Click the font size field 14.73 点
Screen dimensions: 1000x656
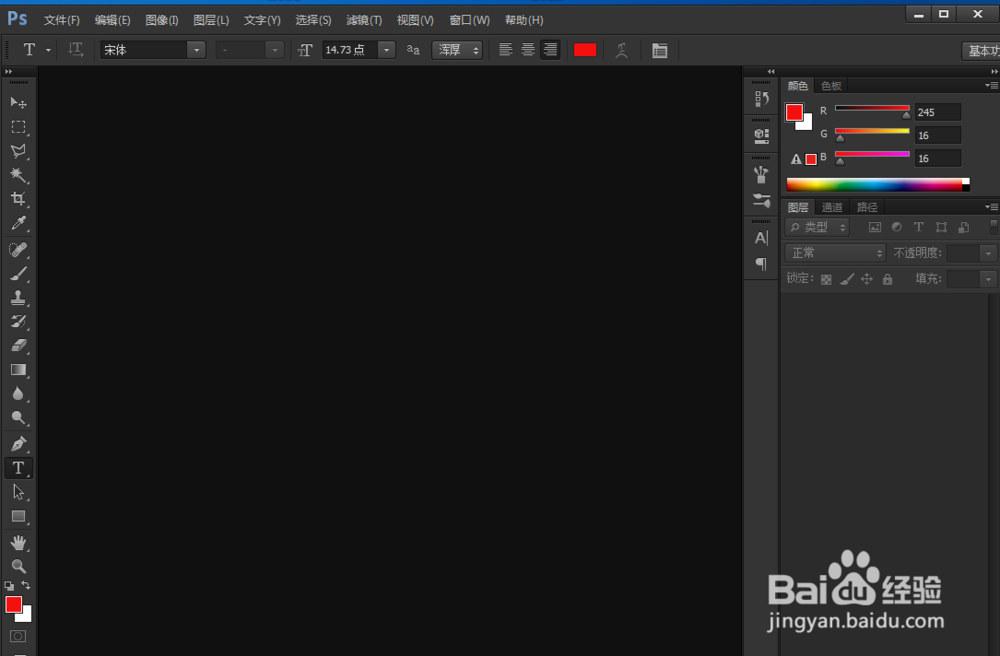350,50
